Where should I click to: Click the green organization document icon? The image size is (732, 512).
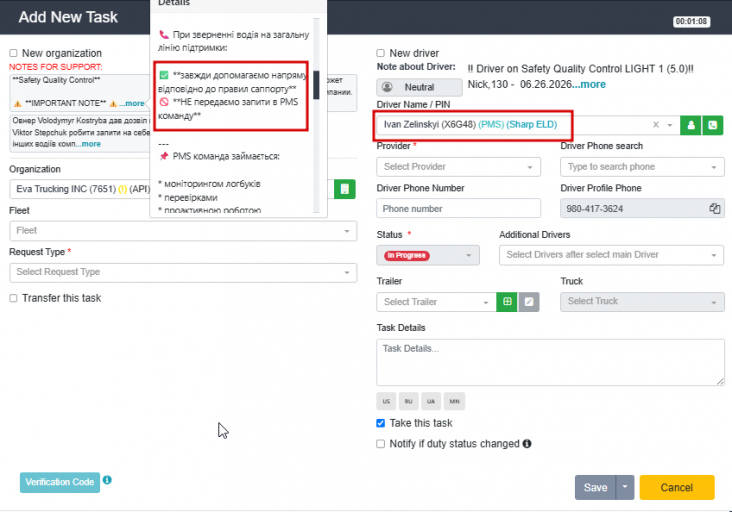[x=345, y=189]
